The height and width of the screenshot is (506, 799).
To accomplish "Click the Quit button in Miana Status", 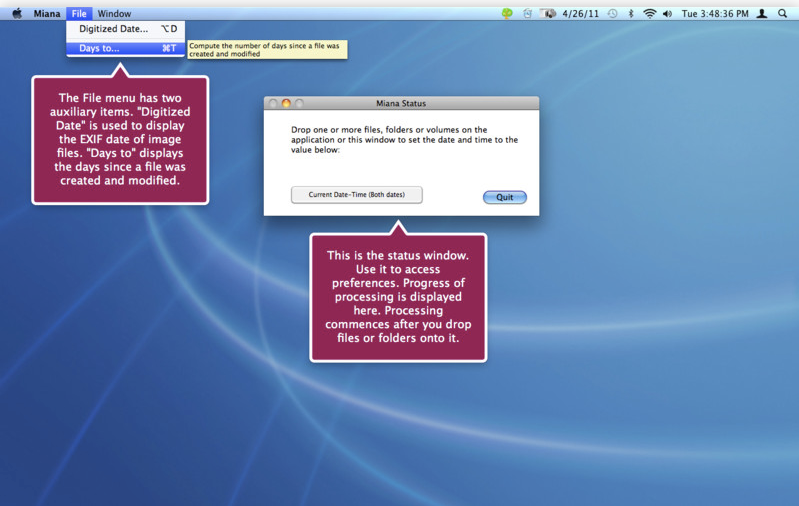I will pos(504,197).
